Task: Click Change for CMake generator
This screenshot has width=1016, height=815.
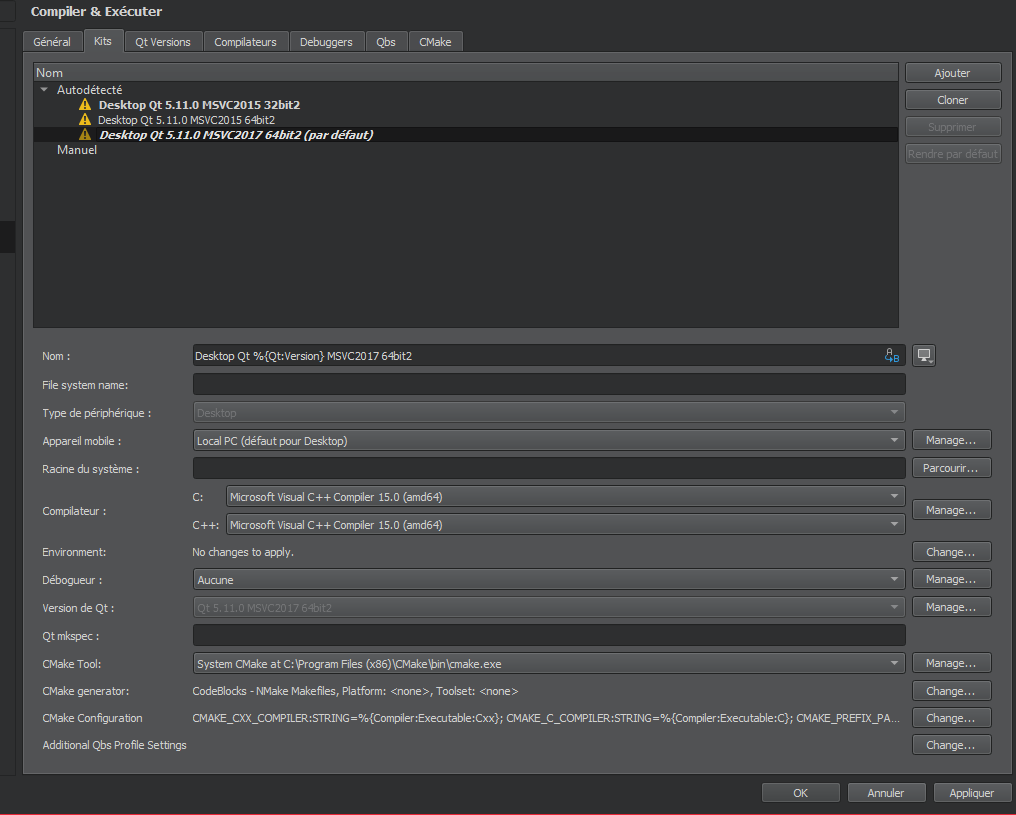Action: click(x=951, y=691)
